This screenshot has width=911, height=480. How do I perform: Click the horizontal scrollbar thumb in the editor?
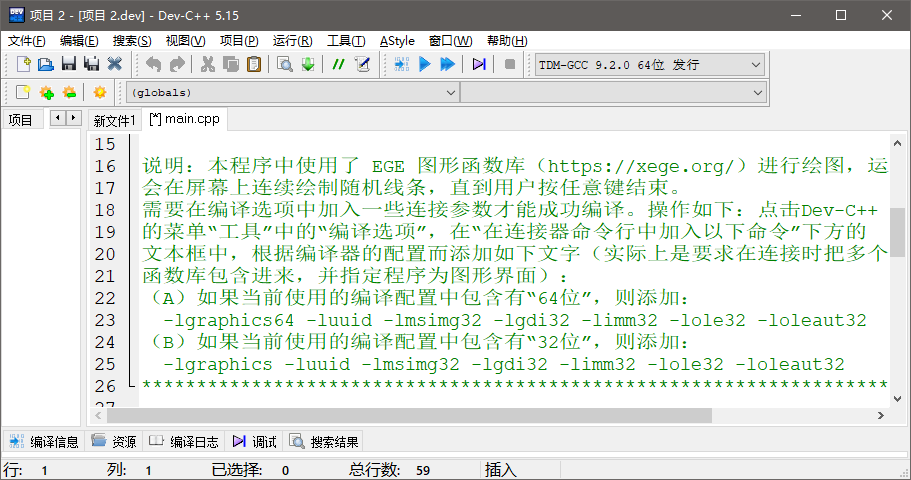410,415
